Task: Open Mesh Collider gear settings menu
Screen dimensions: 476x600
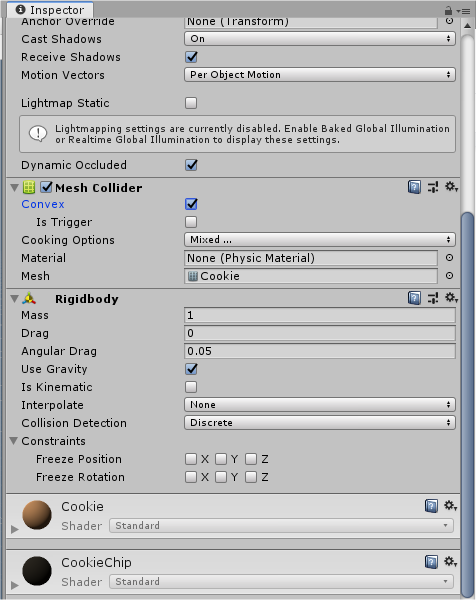Action: (x=451, y=187)
